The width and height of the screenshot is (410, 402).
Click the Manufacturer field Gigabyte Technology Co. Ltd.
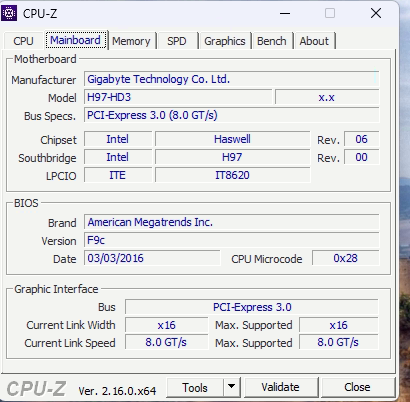coord(231,79)
